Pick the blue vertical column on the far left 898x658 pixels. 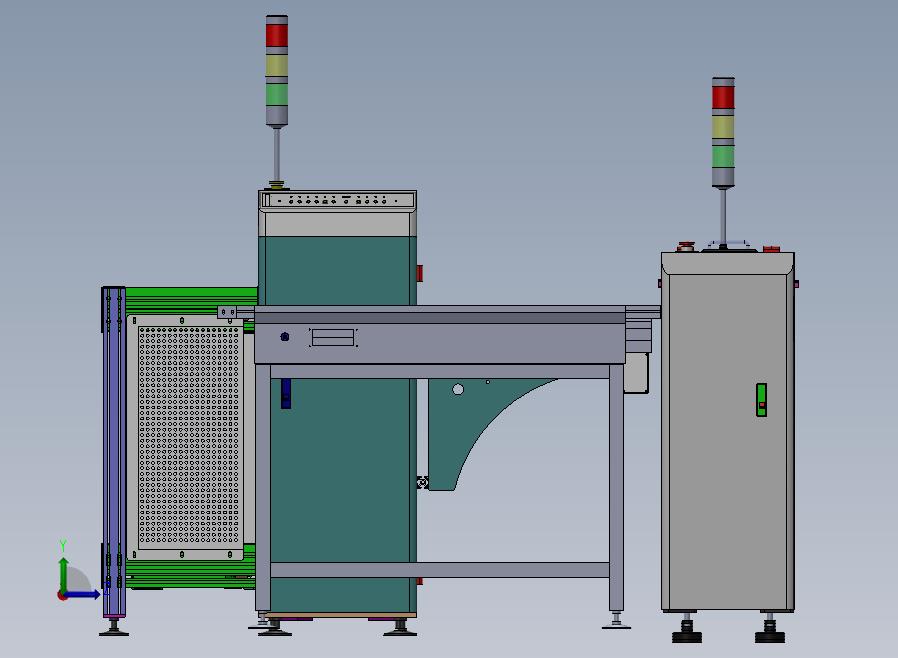point(113,452)
